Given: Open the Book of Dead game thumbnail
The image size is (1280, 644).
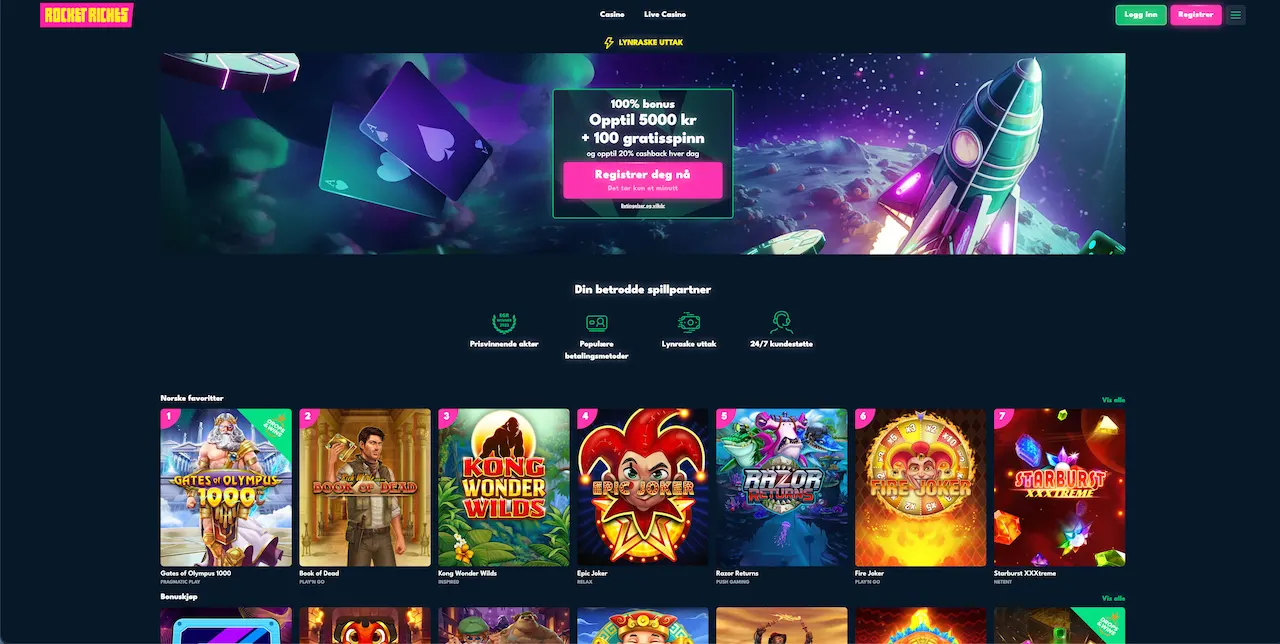Looking at the screenshot, I should [x=365, y=488].
